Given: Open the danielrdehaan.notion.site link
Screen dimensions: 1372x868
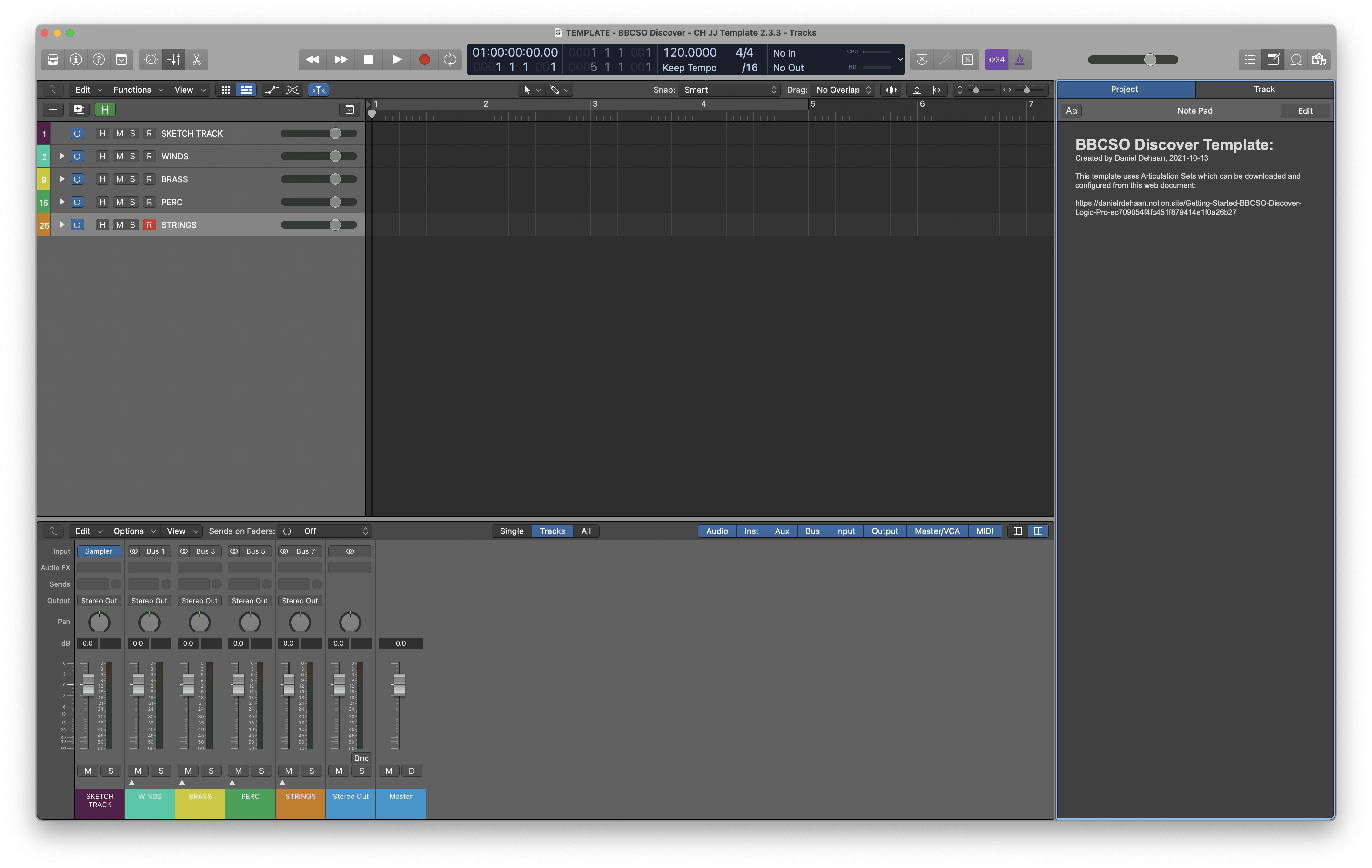Looking at the screenshot, I should coord(1187,207).
